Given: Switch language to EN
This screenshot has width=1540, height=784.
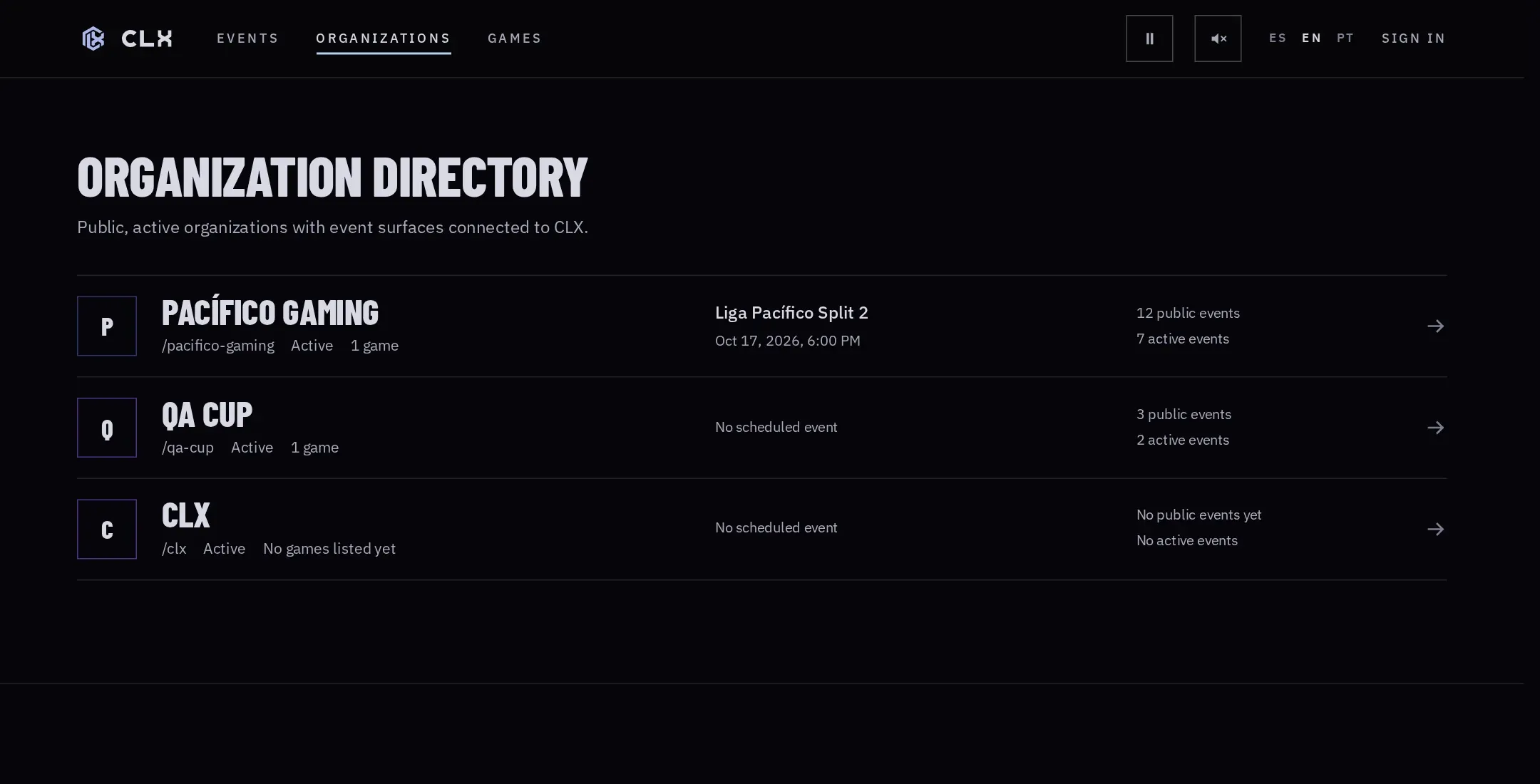Looking at the screenshot, I should click(1312, 38).
